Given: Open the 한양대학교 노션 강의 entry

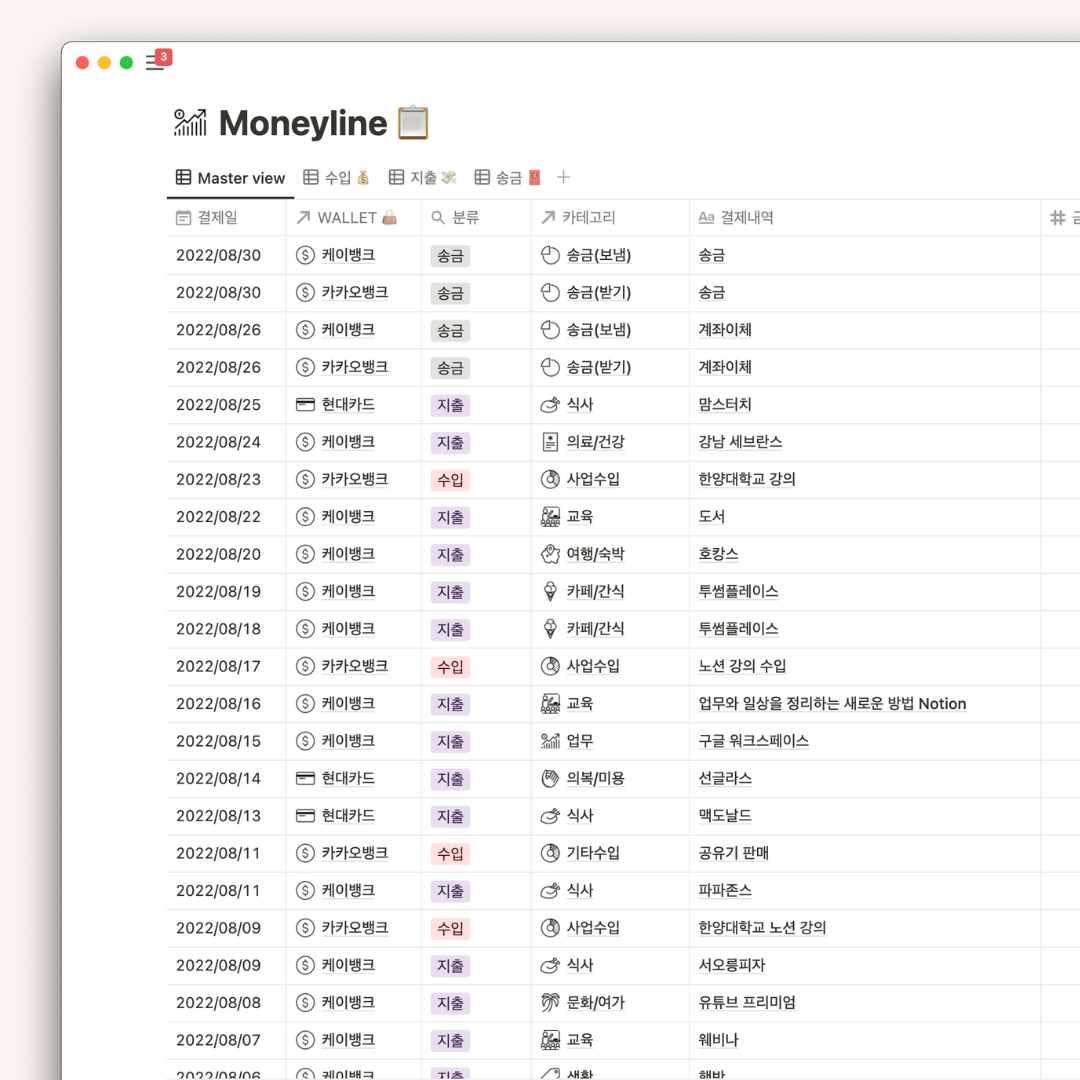Looking at the screenshot, I should pos(762,928).
